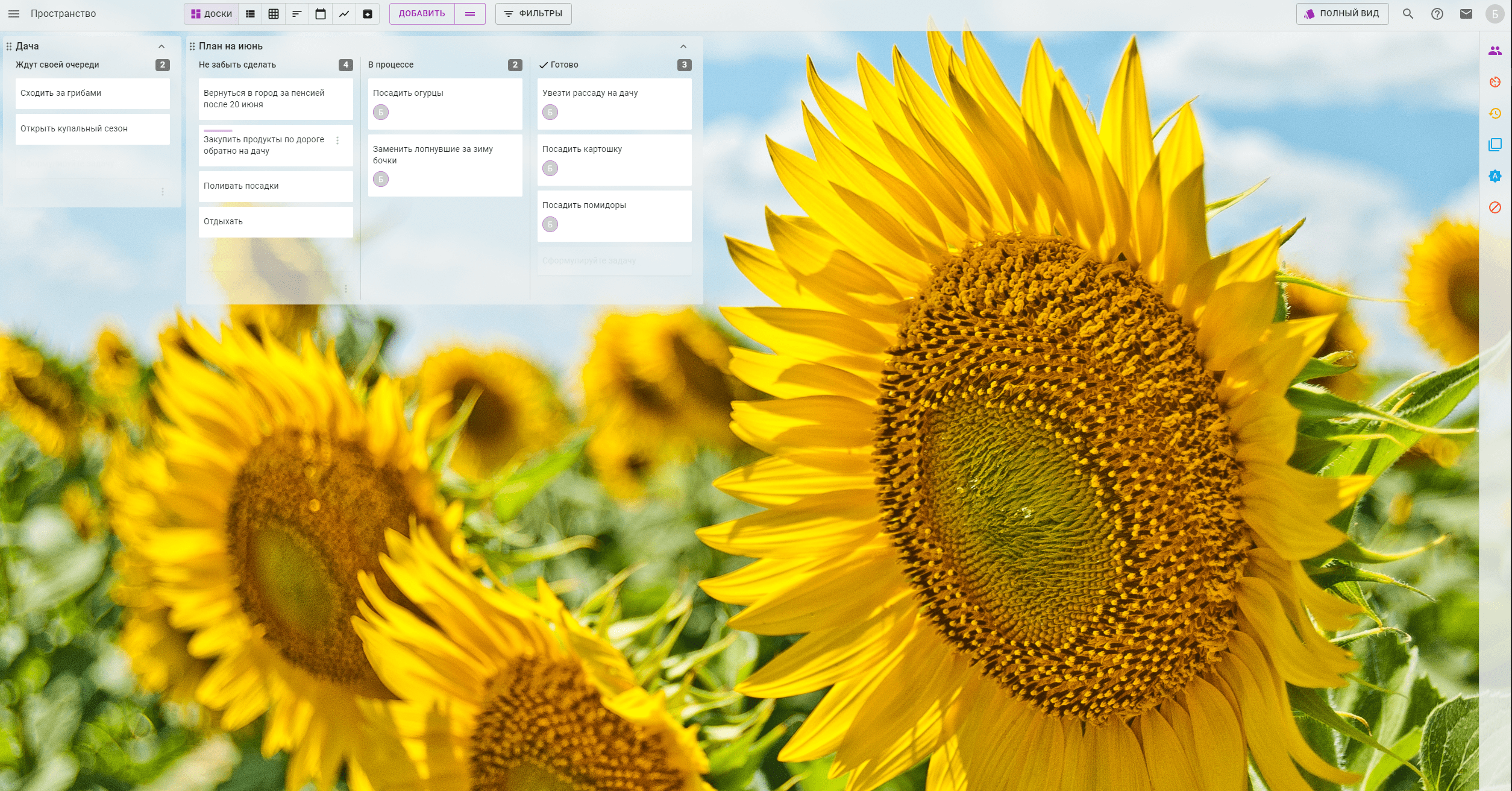Open the timeline sort-lines view
This screenshot has height=791, width=1512.
pyautogui.click(x=296, y=13)
